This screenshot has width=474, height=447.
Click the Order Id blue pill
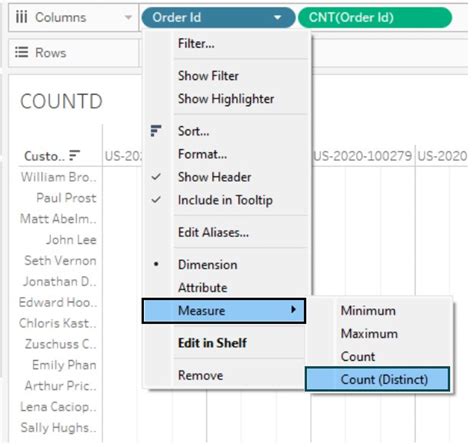click(x=218, y=18)
